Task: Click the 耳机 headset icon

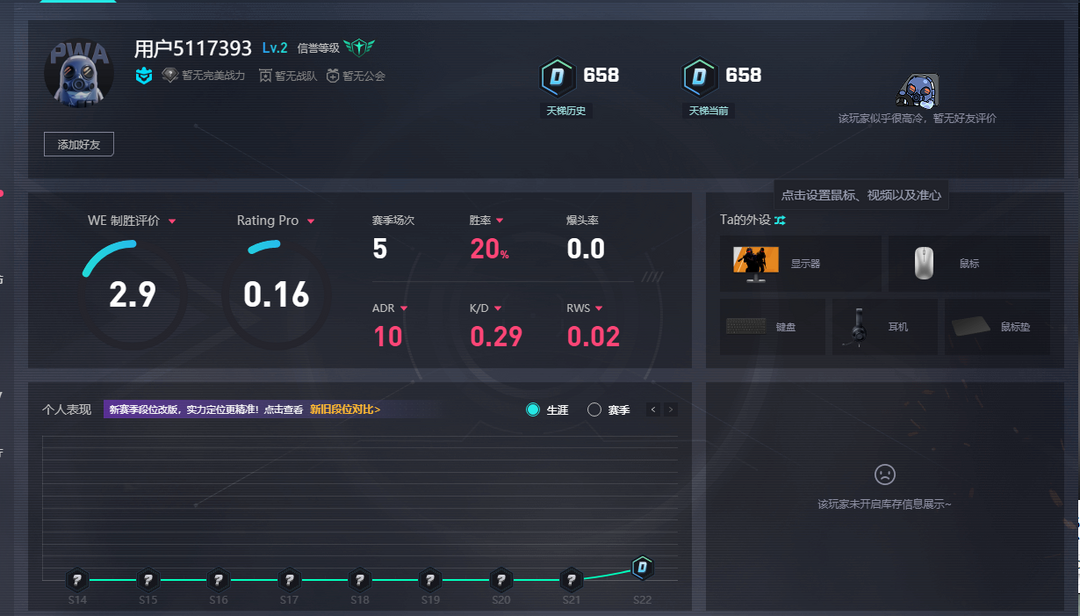Action: (858, 326)
